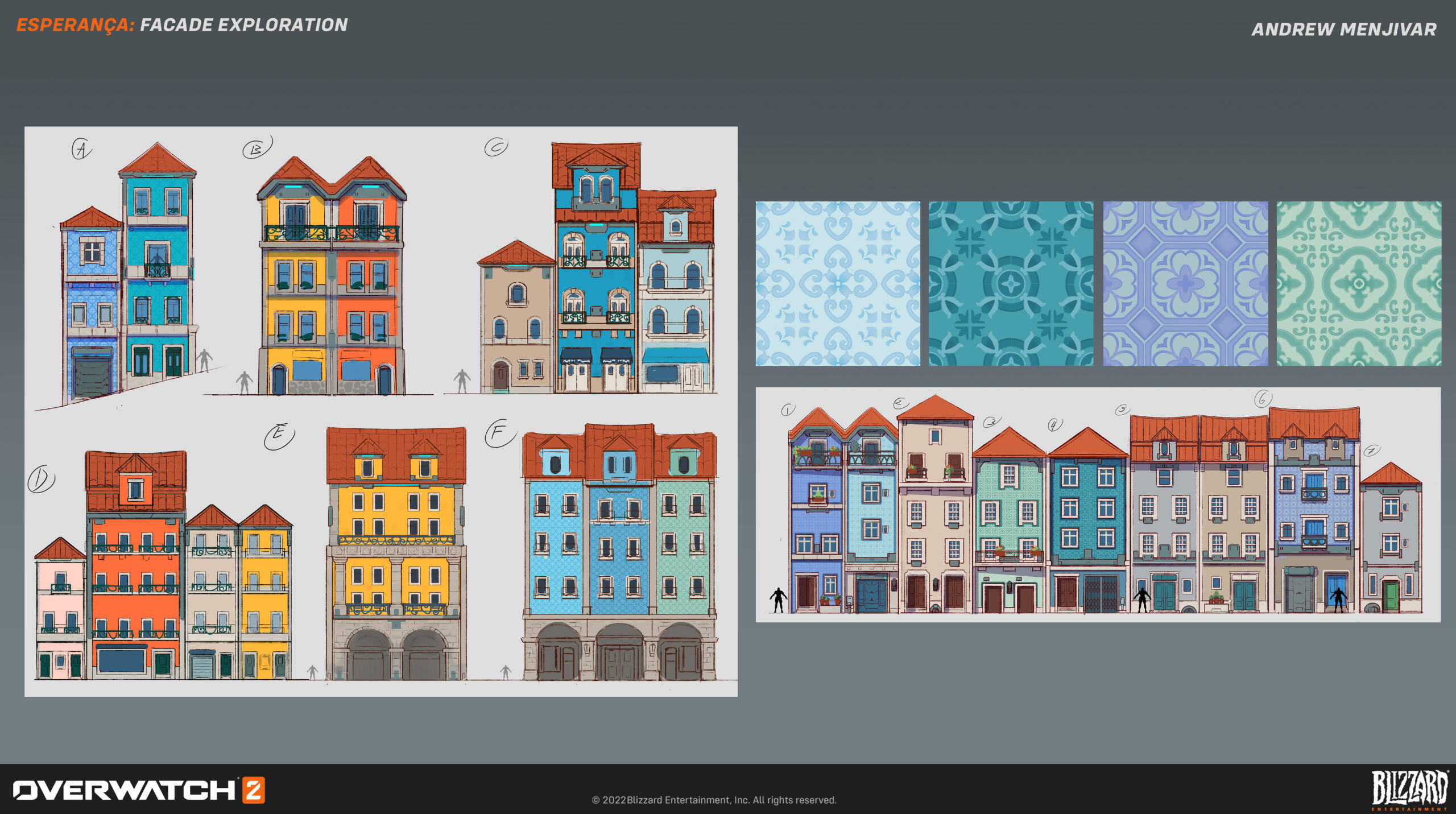Click the circled letter A label
This screenshot has height=814, width=1456.
pyautogui.click(x=81, y=149)
